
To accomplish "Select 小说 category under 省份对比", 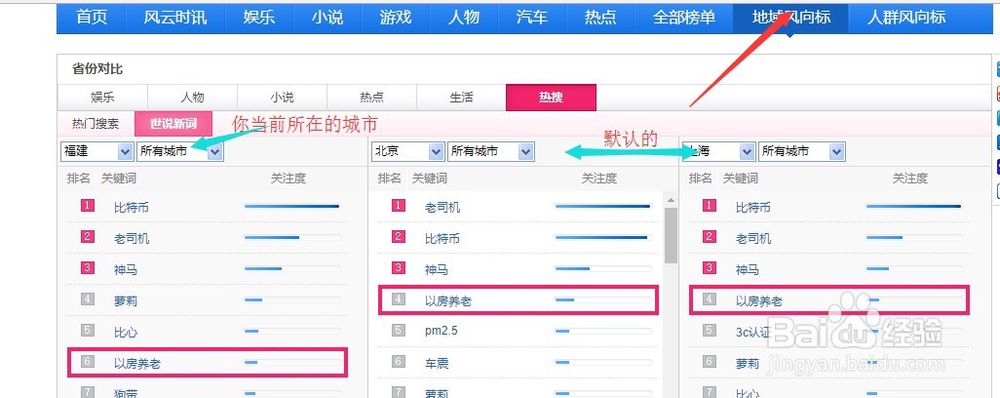I will [x=282, y=98].
